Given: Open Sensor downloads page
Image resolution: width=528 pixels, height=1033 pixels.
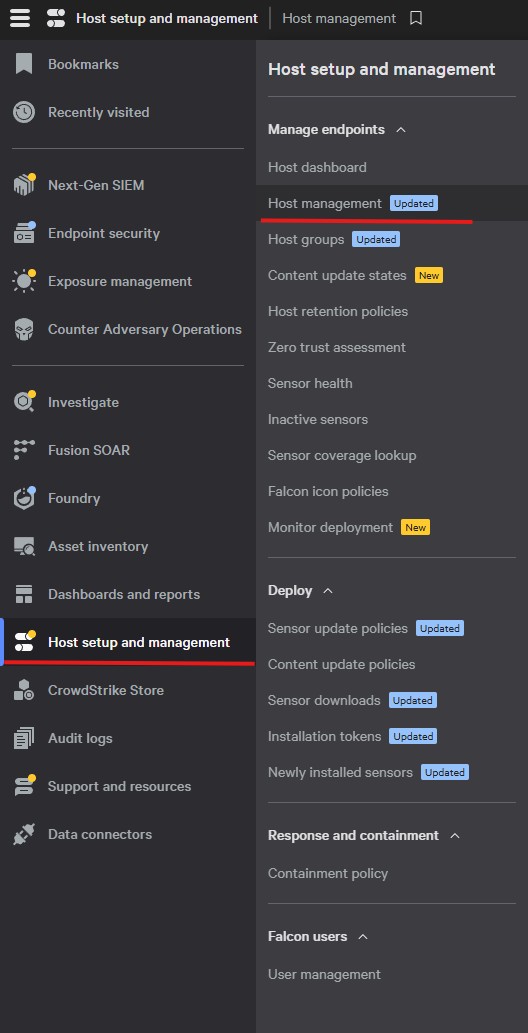Looking at the screenshot, I should coord(324,700).
